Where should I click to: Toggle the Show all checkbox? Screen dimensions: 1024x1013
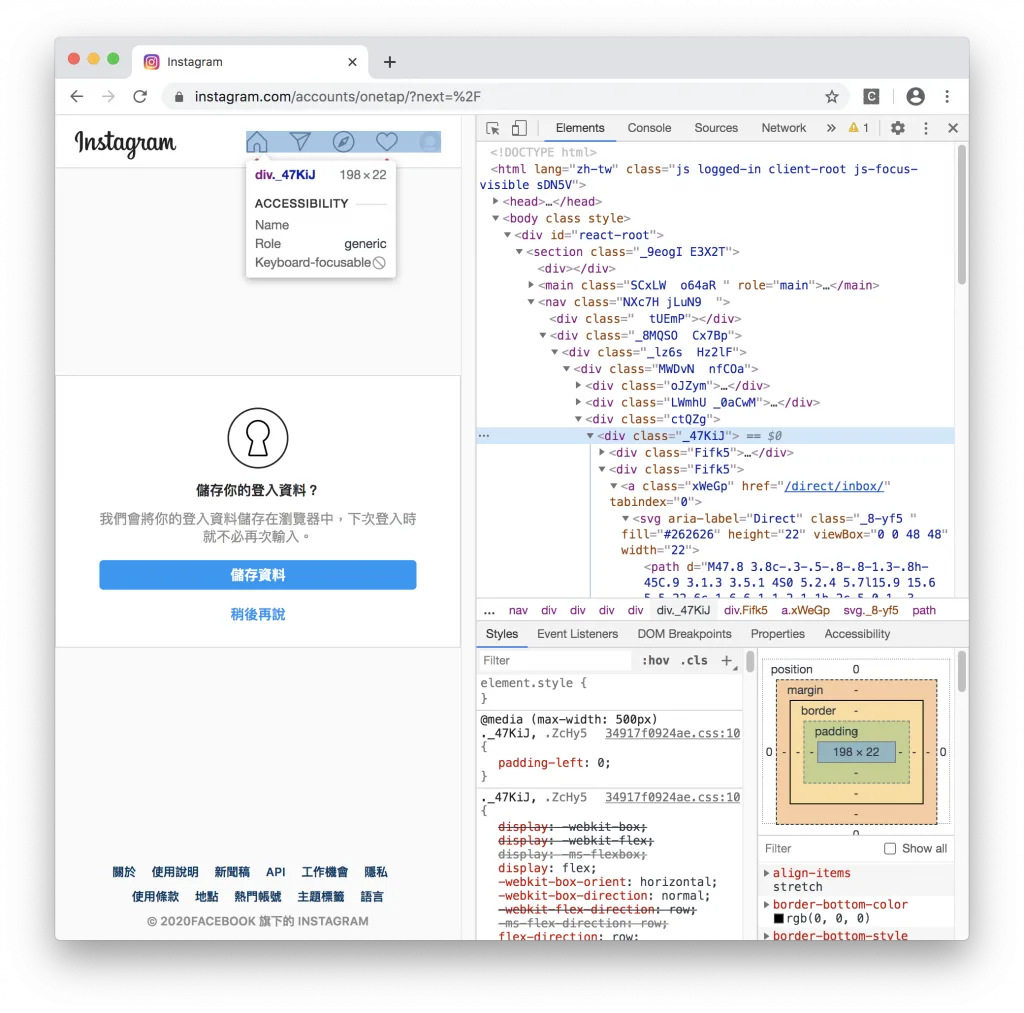pyautogui.click(x=889, y=848)
